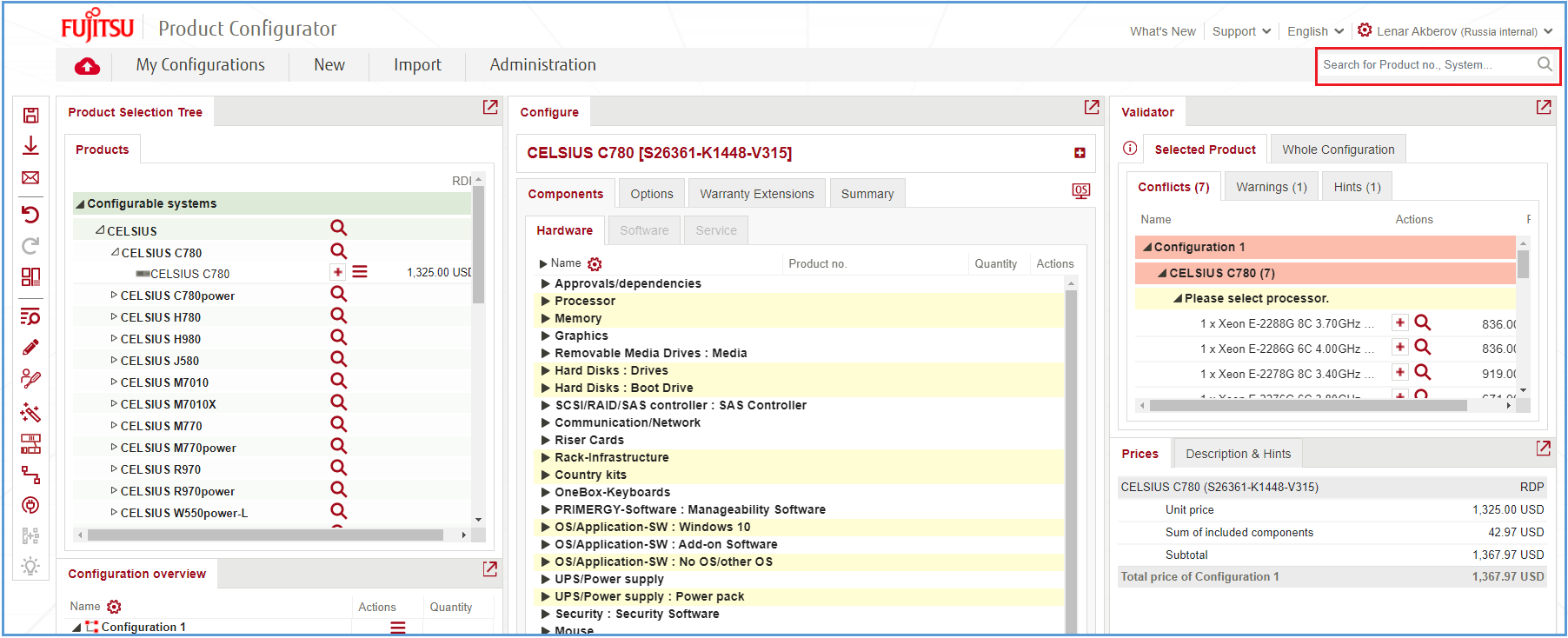This screenshot has width=1568, height=638.
Task: Click the Hardware components vertical scrollbar
Action: (1071, 461)
